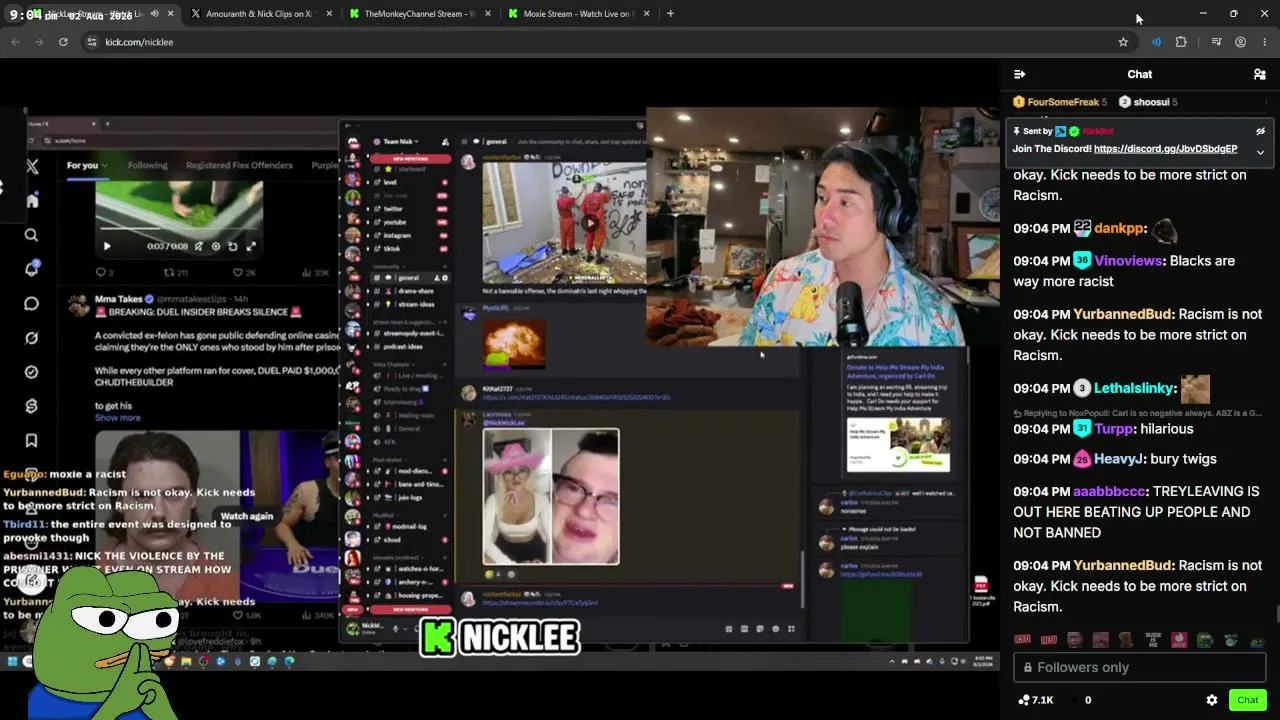The image size is (1280, 720).
Task: Open the blue extension icon in the toolbar
Action: pyautogui.click(x=1156, y=42)
